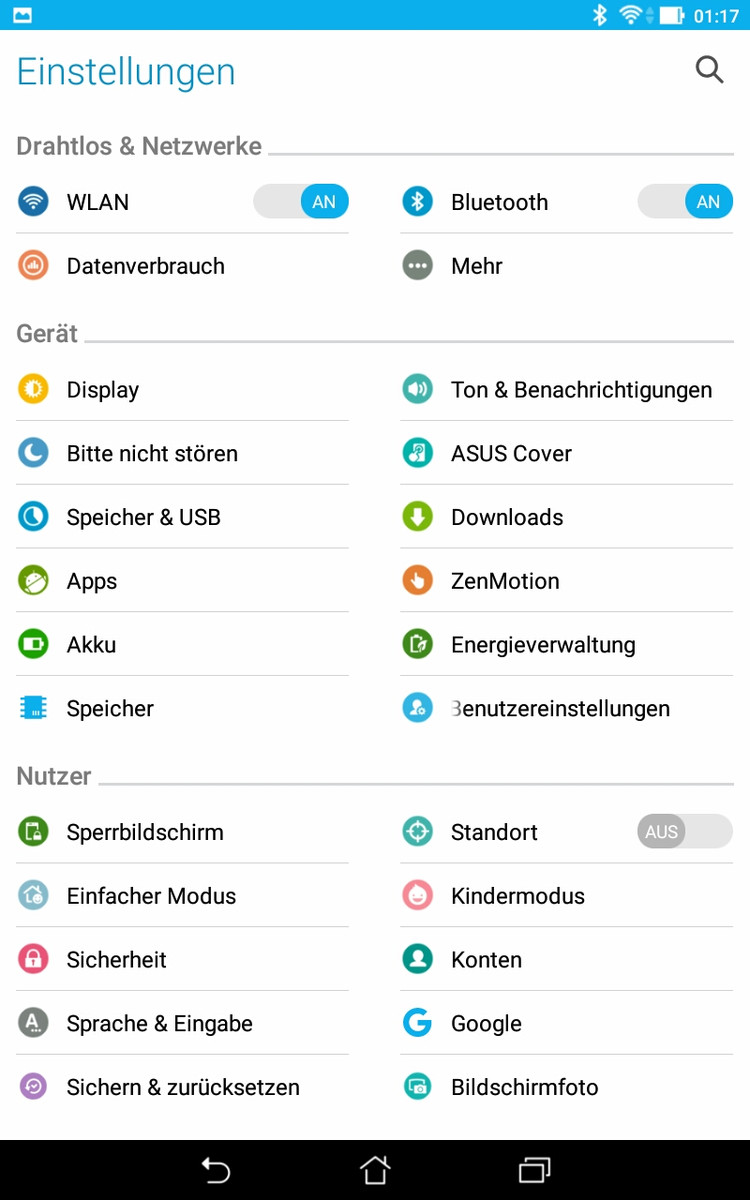Click the Bildschirmfoto screenshot icon
The image size is (750, 1200).
click(417, 1087)
